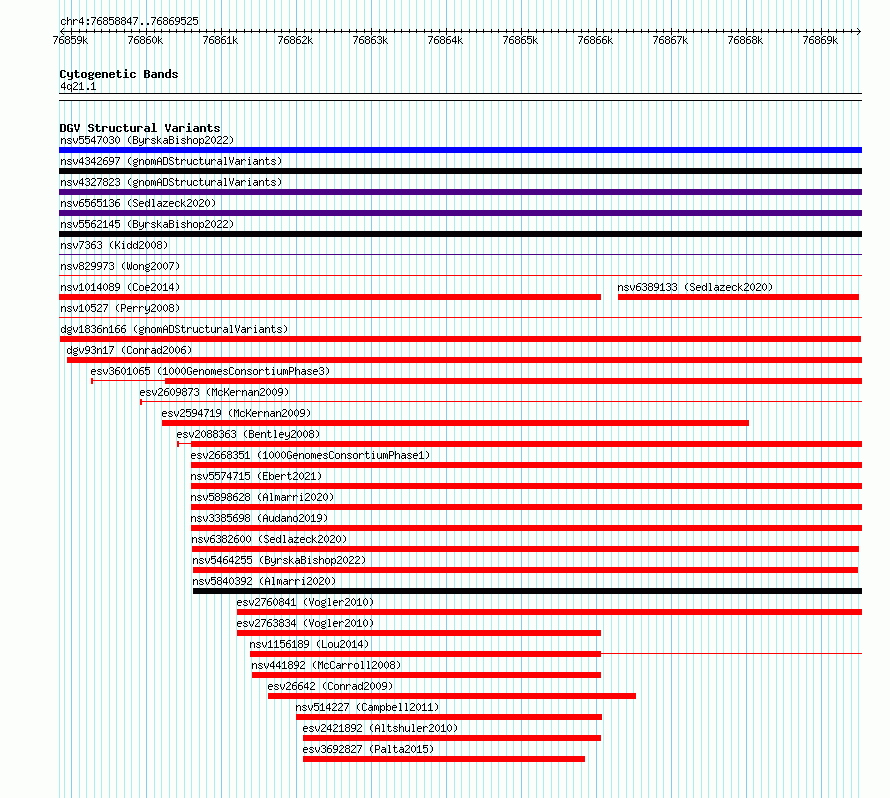
Task: Click the 76863k ruler position
Action: (x=370, y=40)
